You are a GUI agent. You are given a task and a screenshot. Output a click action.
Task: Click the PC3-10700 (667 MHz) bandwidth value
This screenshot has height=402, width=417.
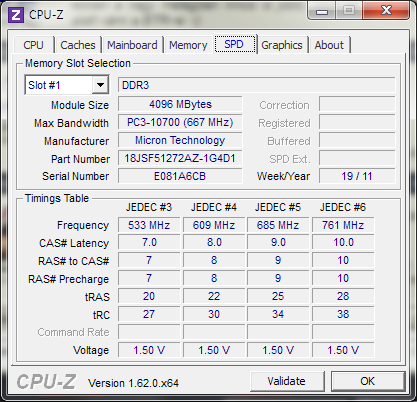point(180,123)
